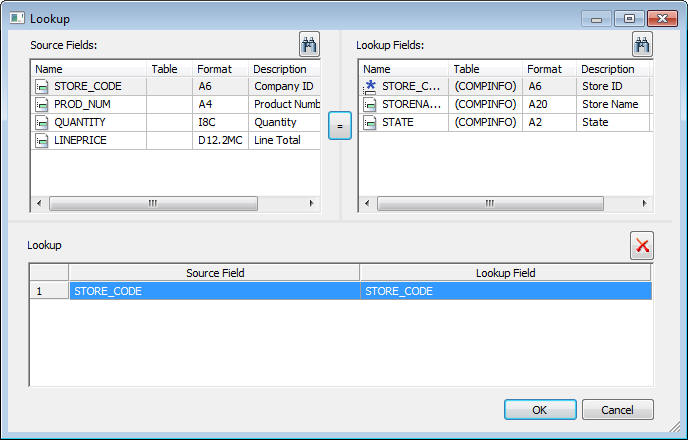Click Source Fields scroll right arrow
This screenshot has height=440, width=688.
click(312, 203)
